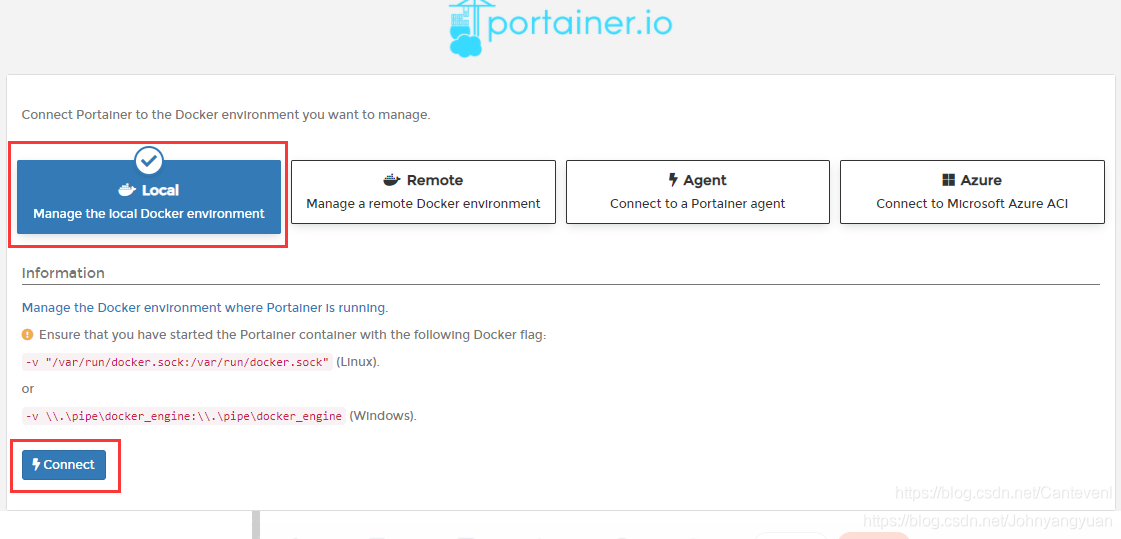Click the lightning bolt icon beside Agent
The image size is (1121, 539).
(x=673, y=180)
